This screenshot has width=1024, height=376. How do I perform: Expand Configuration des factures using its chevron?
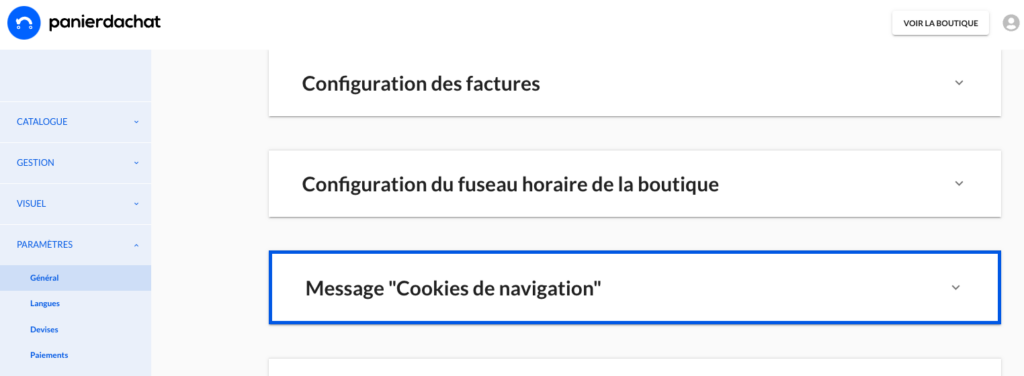point(959,83)
